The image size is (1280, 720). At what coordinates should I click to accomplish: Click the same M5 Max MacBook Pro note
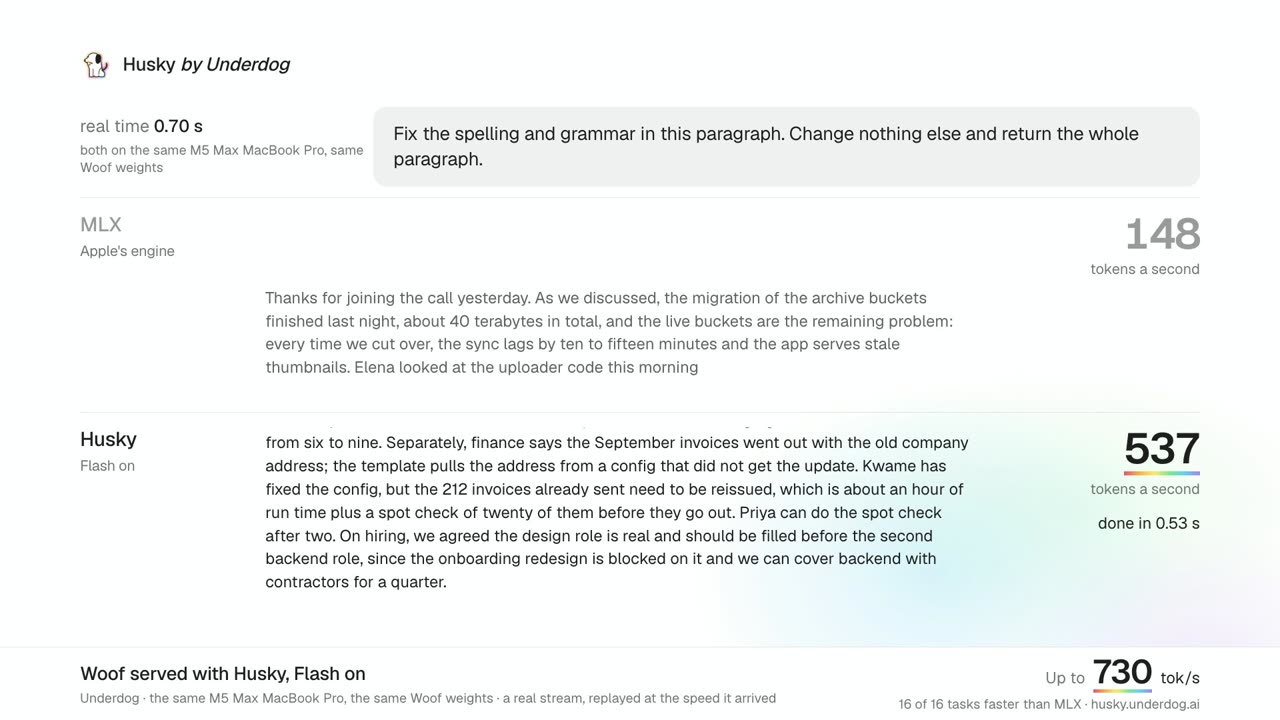222,159
